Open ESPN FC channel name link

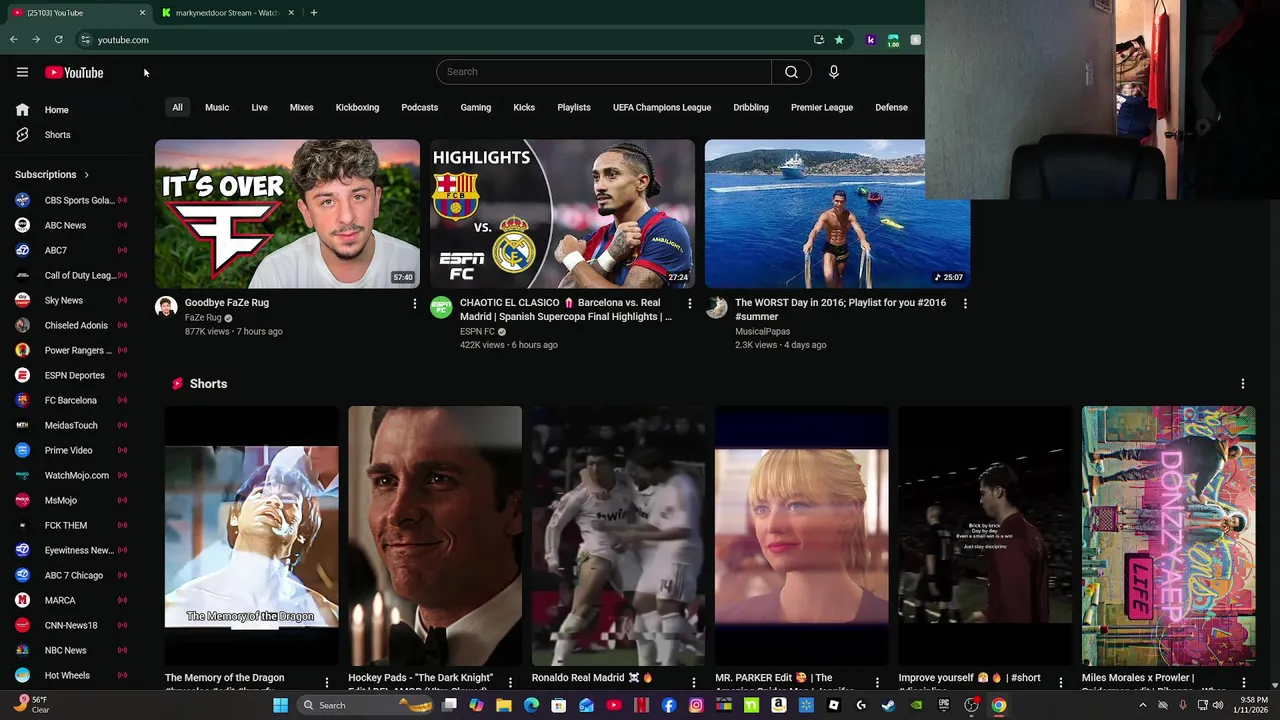click(477, 331)
